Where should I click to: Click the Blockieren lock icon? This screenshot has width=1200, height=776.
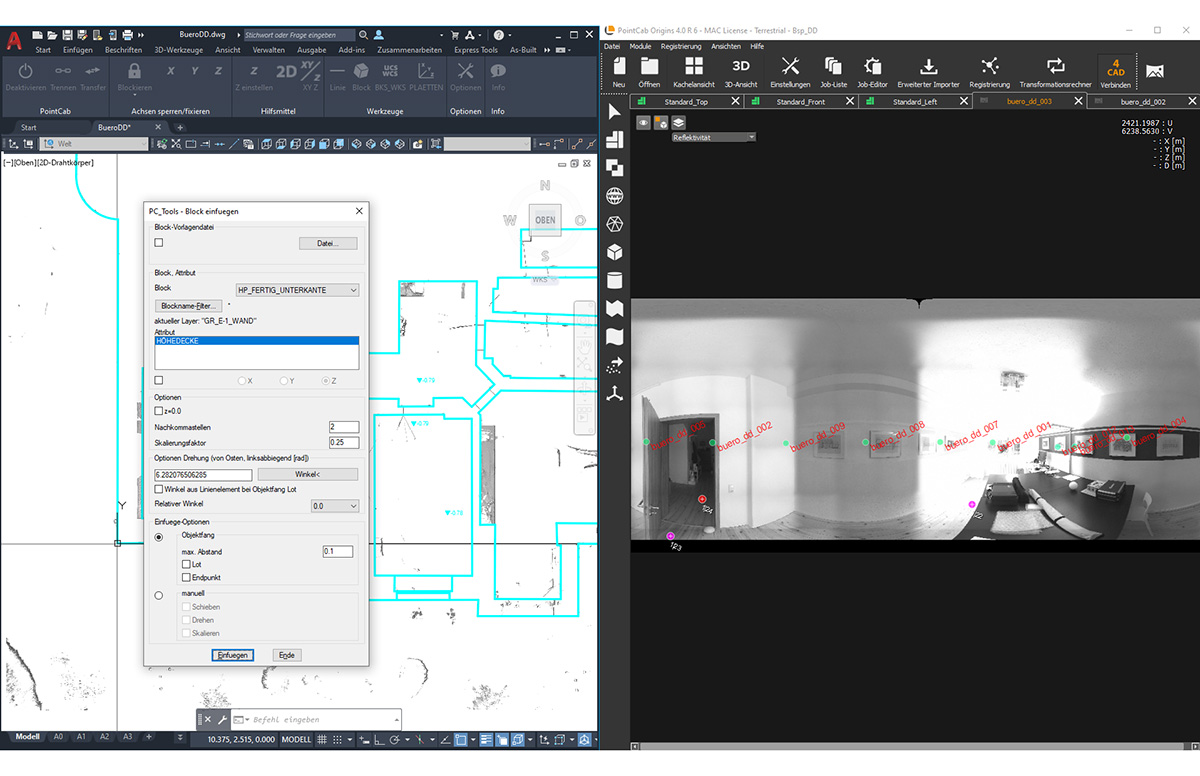[x=133, y=70]
